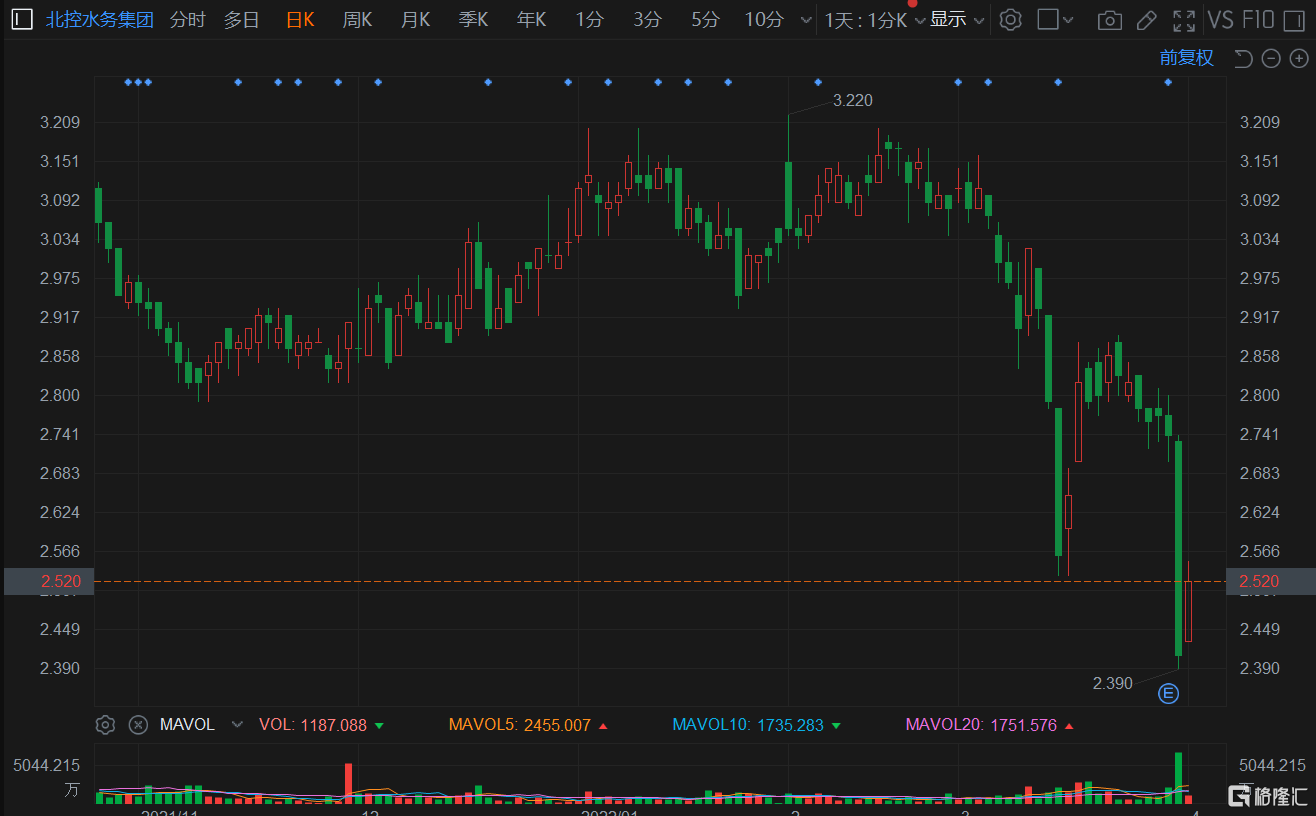Click the 北控水务集团 stock name

pyautogui.click(x=100, y=19)
